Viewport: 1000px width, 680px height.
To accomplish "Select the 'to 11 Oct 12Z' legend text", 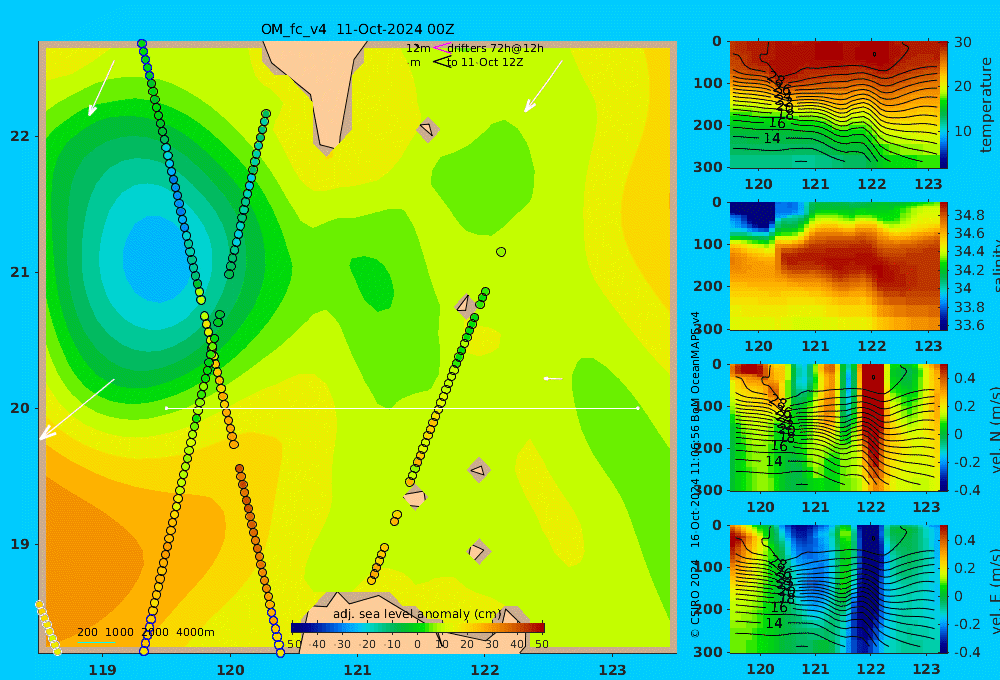I will tap(485, 63).
